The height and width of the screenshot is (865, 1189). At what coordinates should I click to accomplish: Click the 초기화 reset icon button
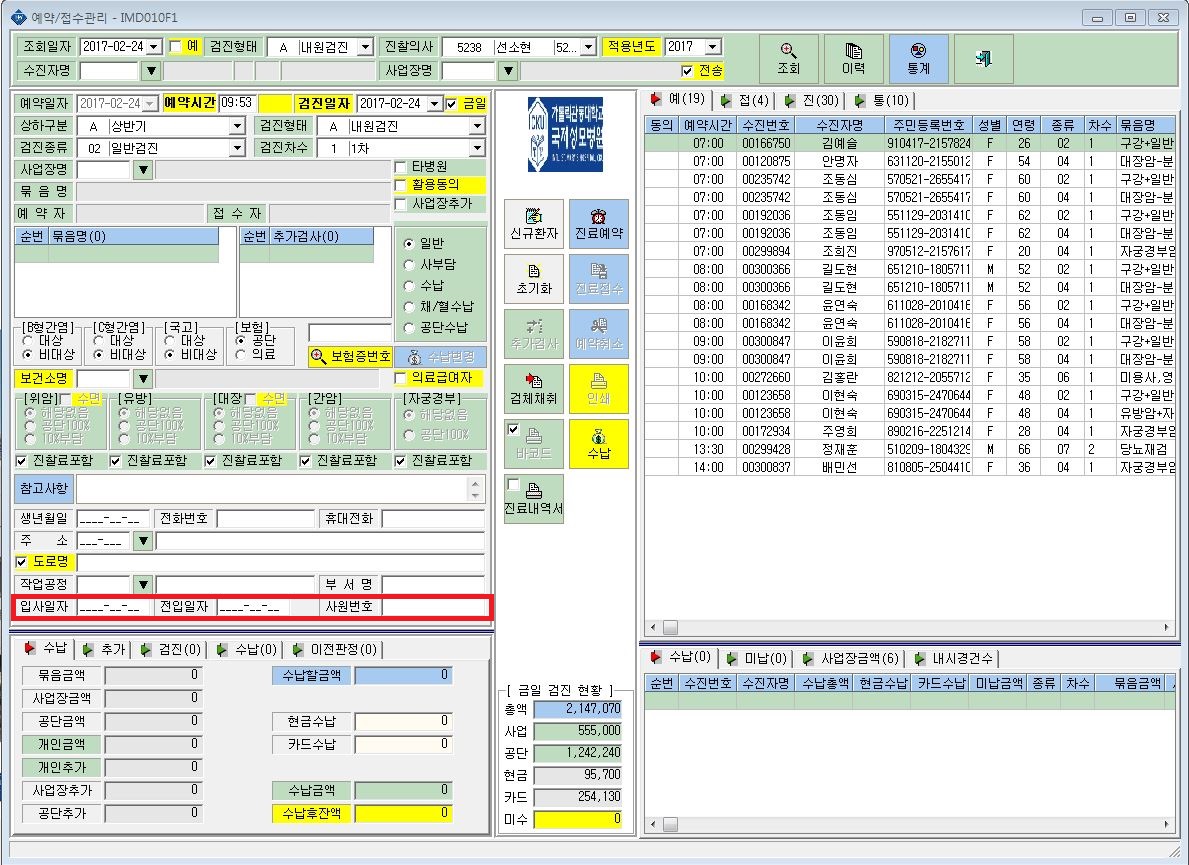[x=534, y=279]
